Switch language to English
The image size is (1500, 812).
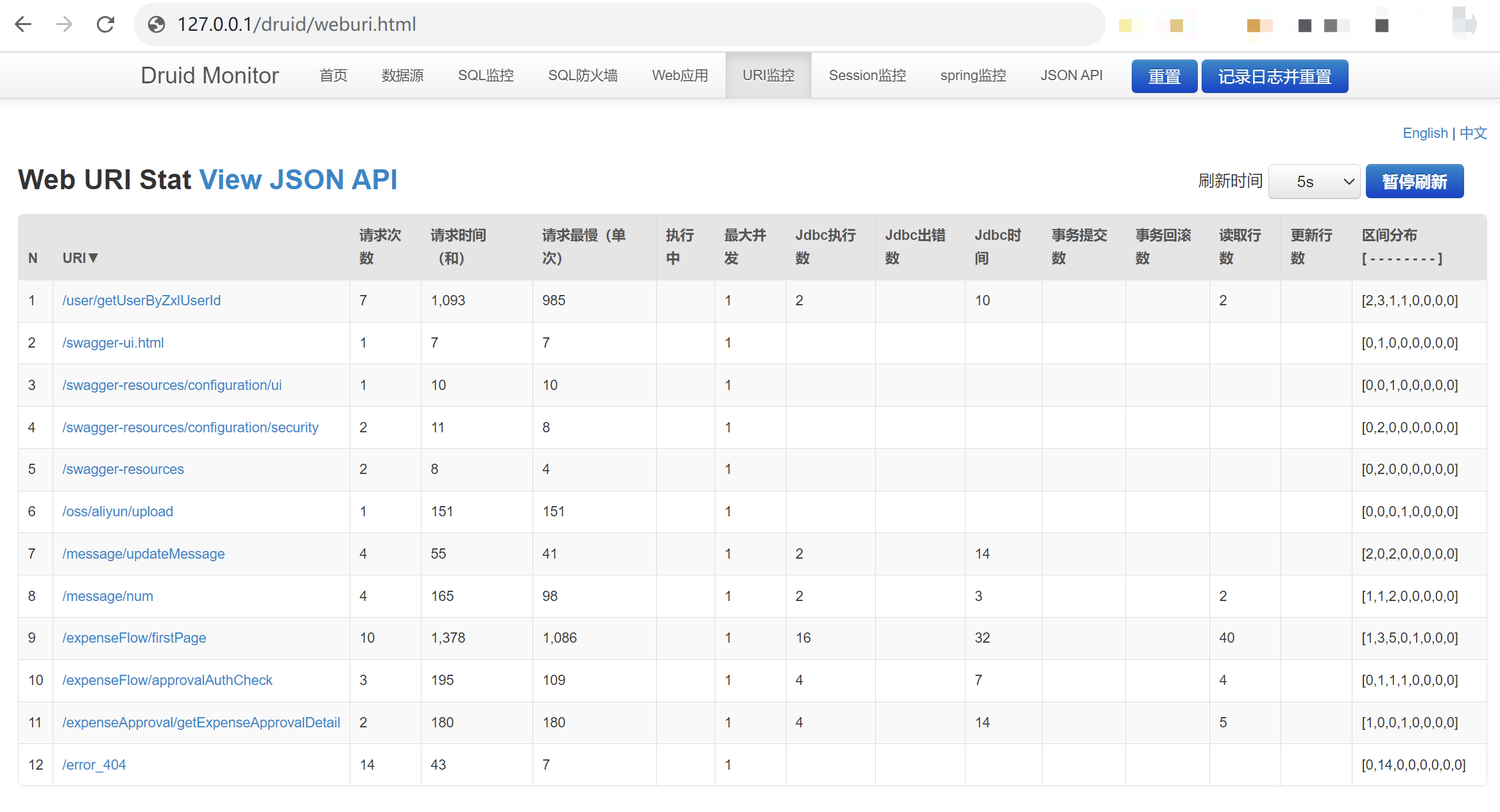(1425, 133)
